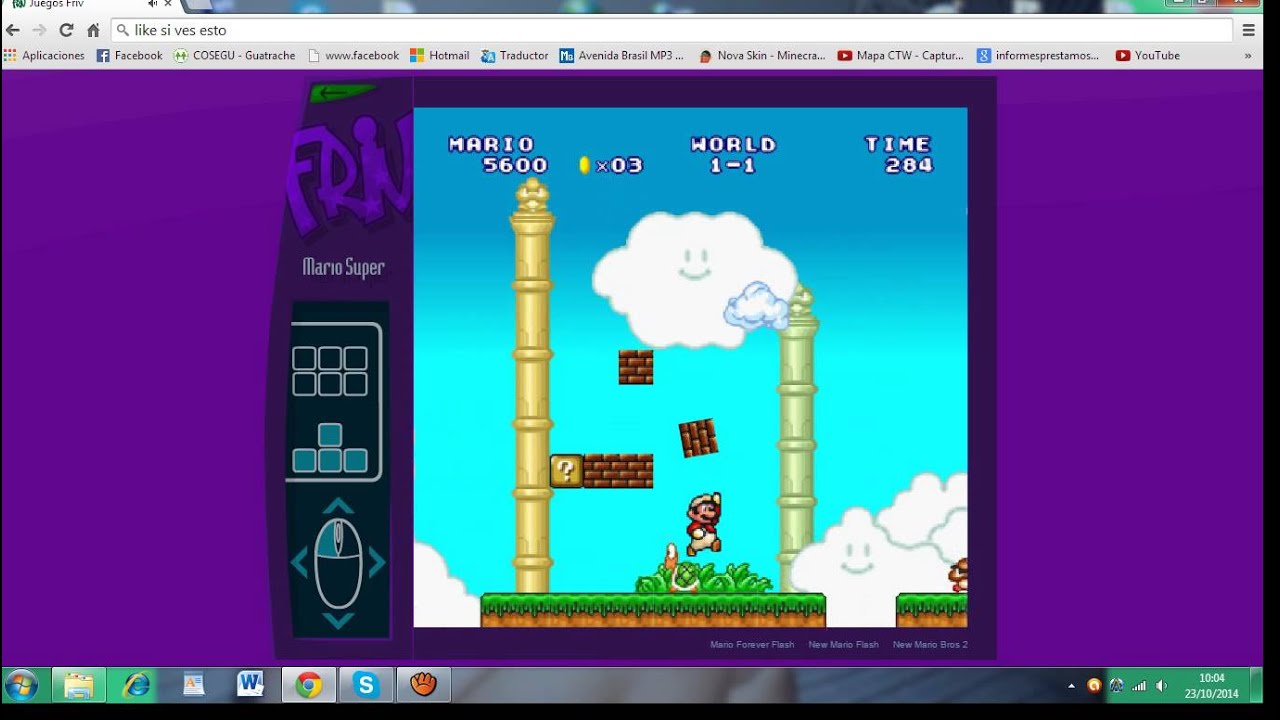This screenshot has height=720, width=1280.
Task: Open File Explorer from taskbar
Action: (x=78, y=685)
